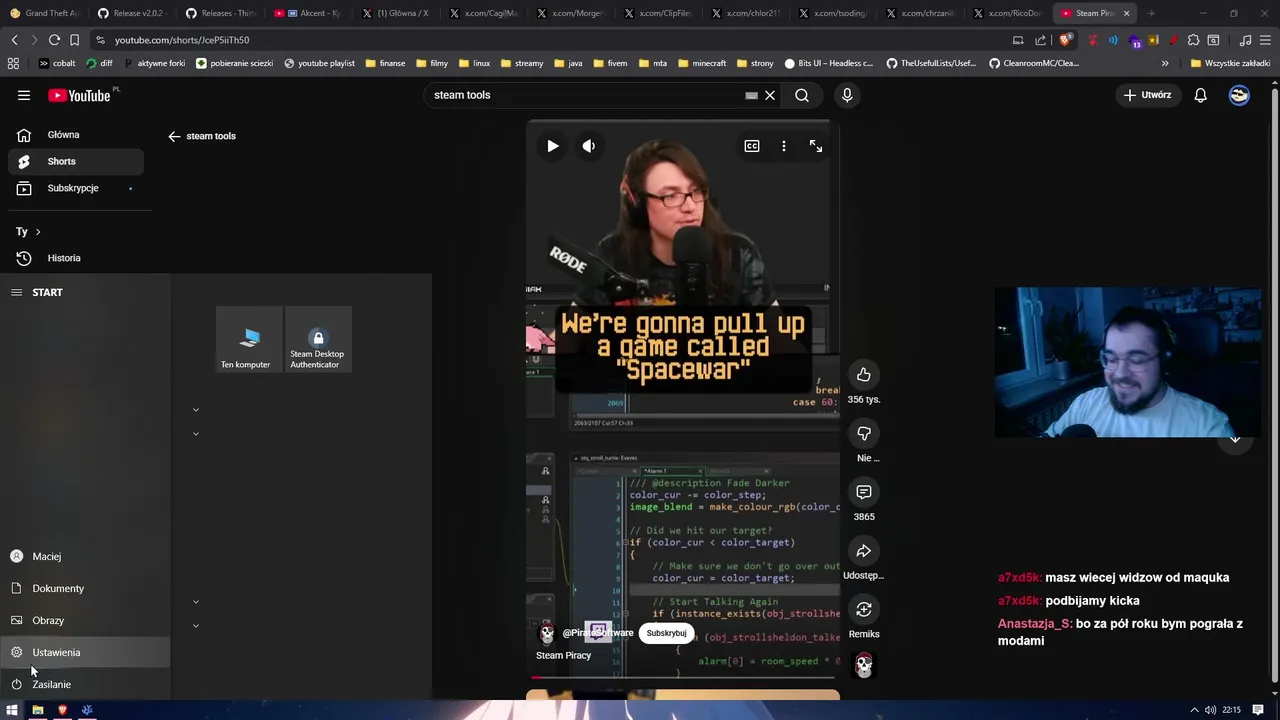This screenshot has width=1280, height=720.
Task: Open File Explorer from taskbar
Action: tap(37, 710)
